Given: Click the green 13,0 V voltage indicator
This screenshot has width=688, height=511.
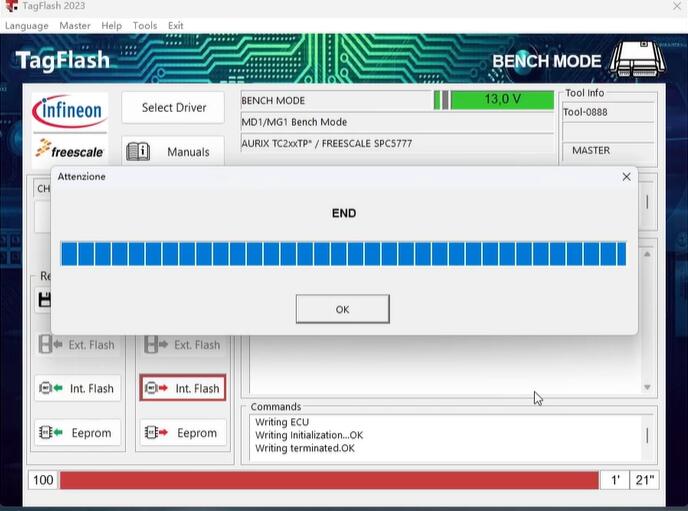Looking at the screenshot, I should 502,100.
